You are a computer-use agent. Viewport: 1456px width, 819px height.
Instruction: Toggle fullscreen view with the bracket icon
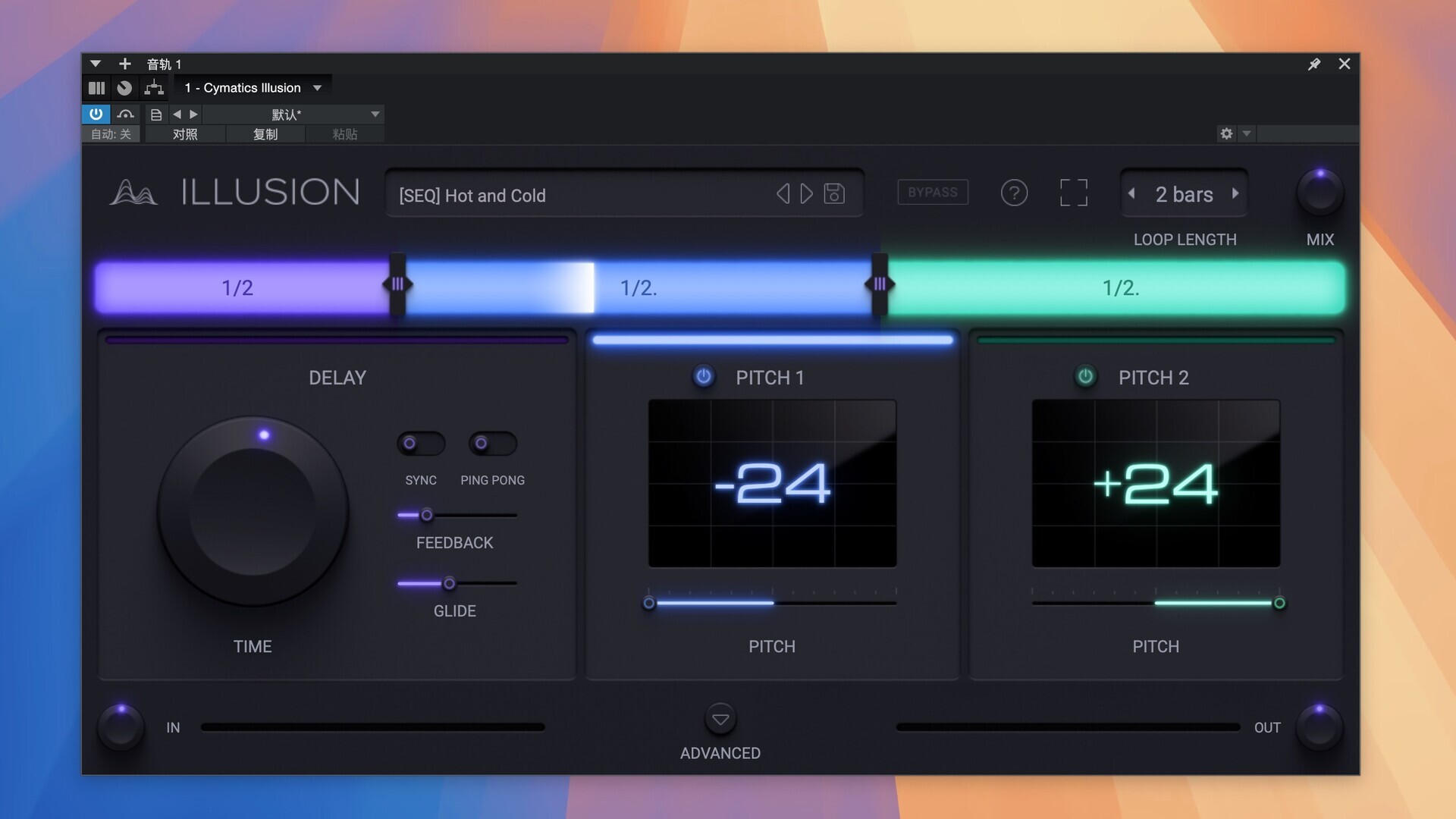click(x=1073, y=193)
